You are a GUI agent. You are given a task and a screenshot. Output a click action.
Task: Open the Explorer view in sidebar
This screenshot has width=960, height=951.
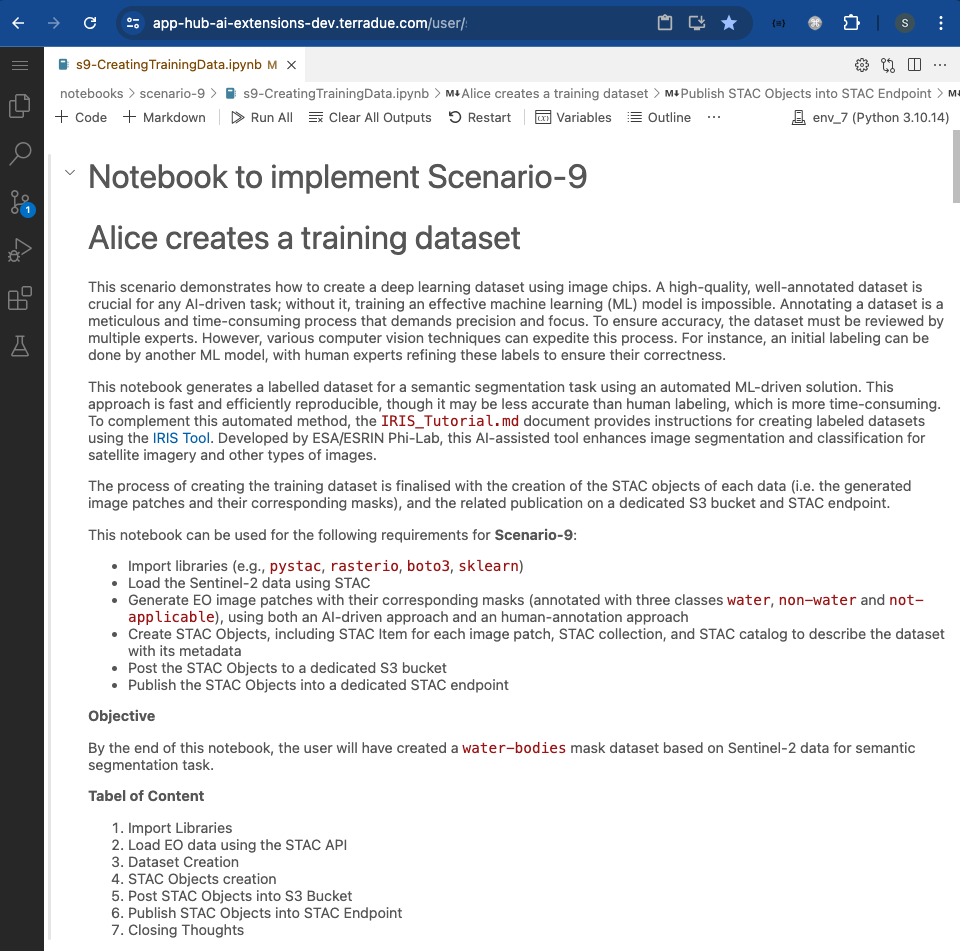point(20,106)
